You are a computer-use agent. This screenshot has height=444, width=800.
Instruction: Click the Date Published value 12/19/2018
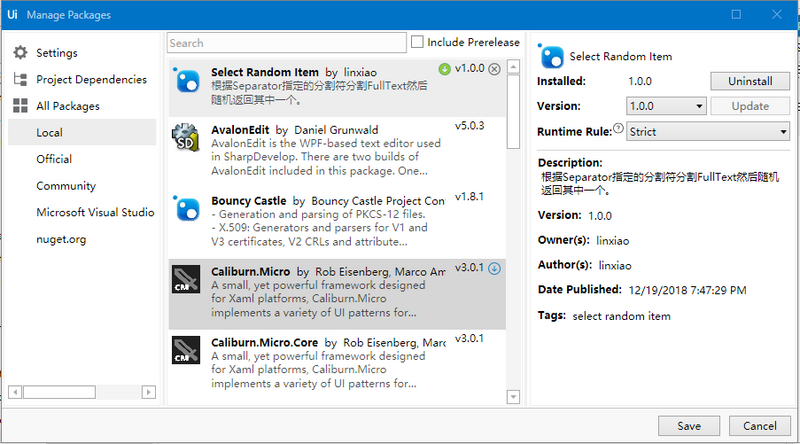pos(687,290)
